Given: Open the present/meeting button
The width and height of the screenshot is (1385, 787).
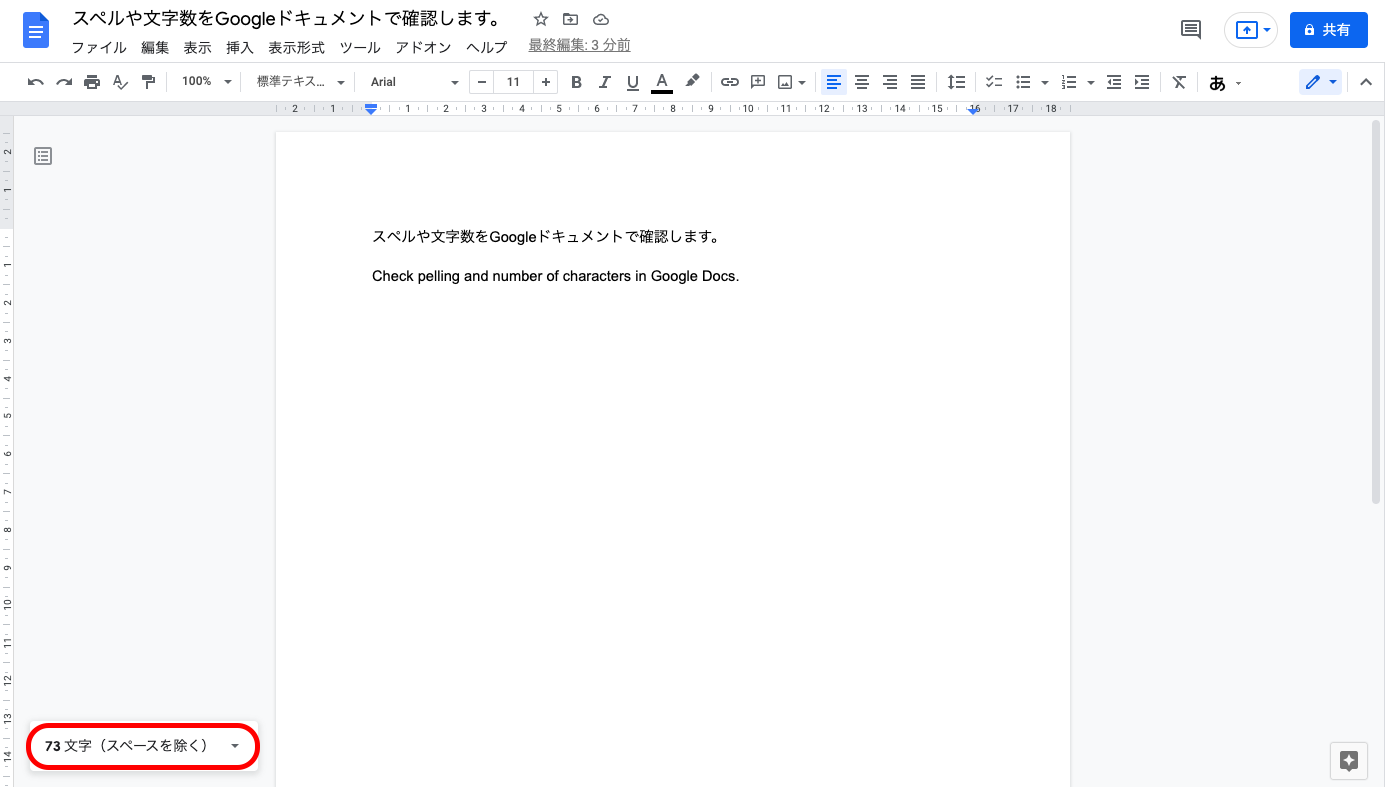Looking at the screenshot, I should 1251,30.
